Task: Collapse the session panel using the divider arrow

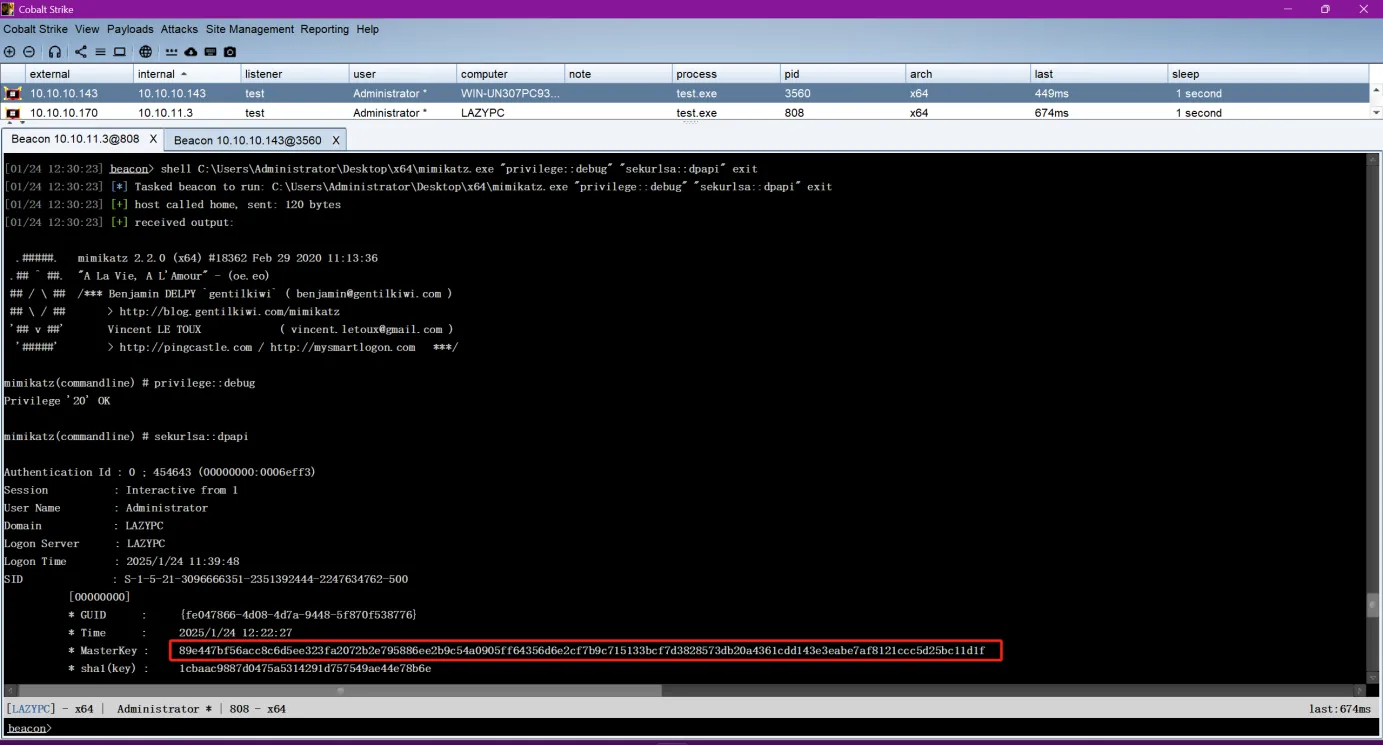Action: 10,124
